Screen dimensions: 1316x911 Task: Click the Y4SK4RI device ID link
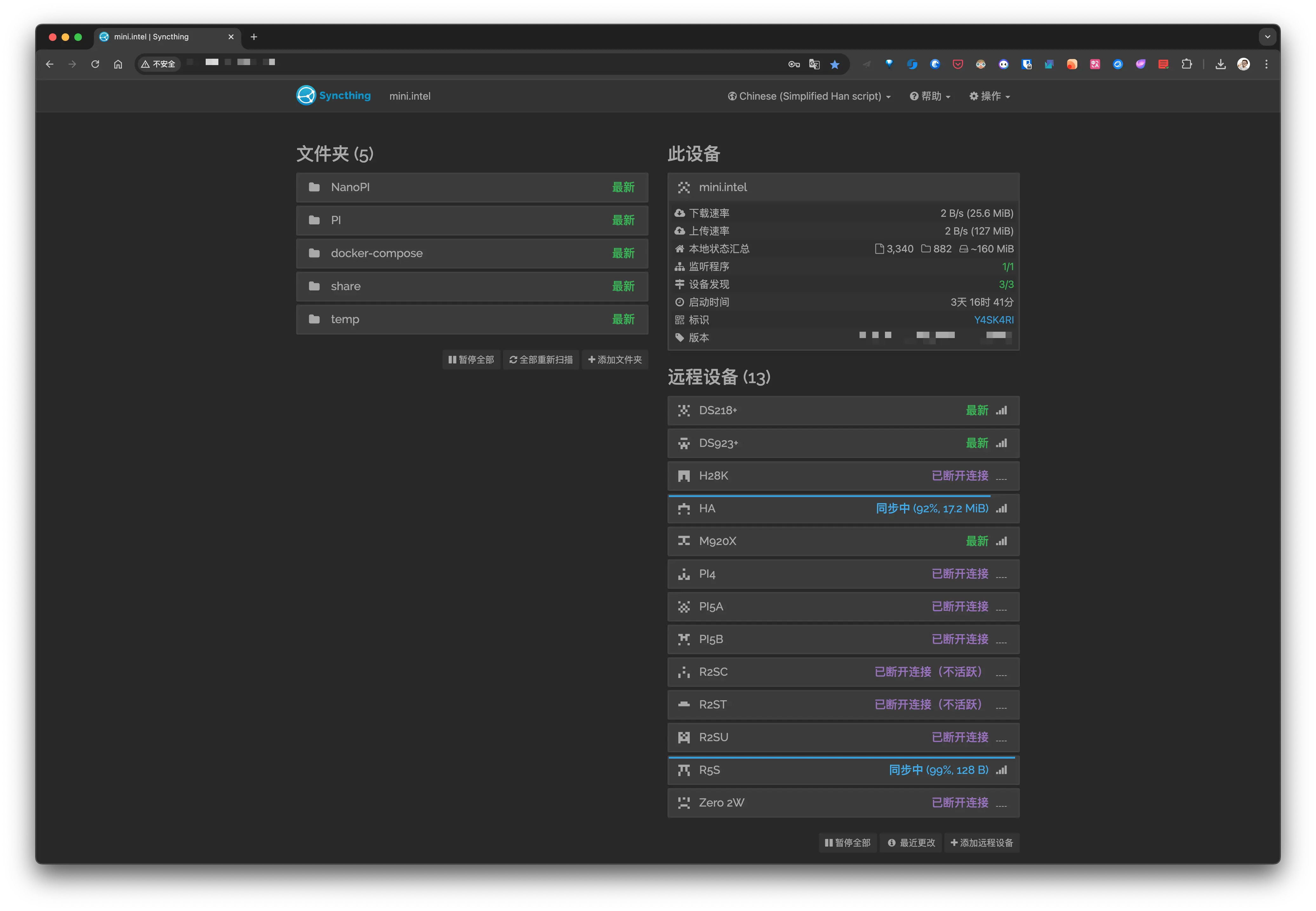click(993, 320)
